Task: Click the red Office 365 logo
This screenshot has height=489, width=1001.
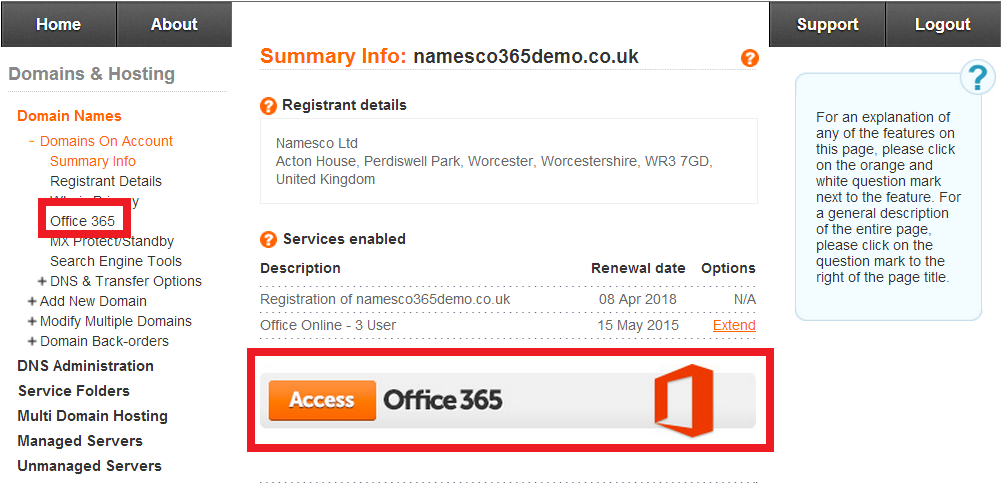Action: [x=684, y=401]
